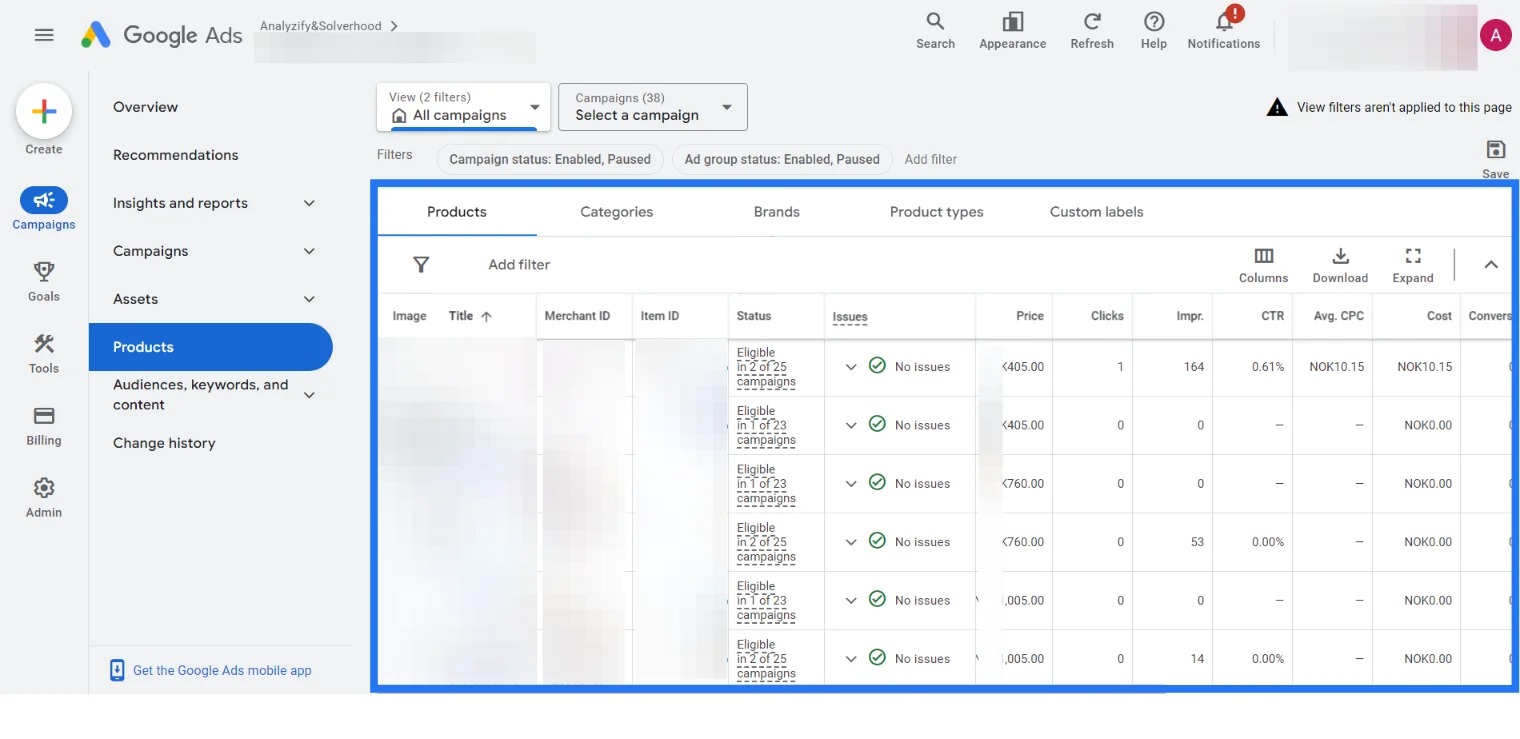The image size is (1520, 739).
Task: Sort by the Clicks column header
Action: (x=1107, y=316)
